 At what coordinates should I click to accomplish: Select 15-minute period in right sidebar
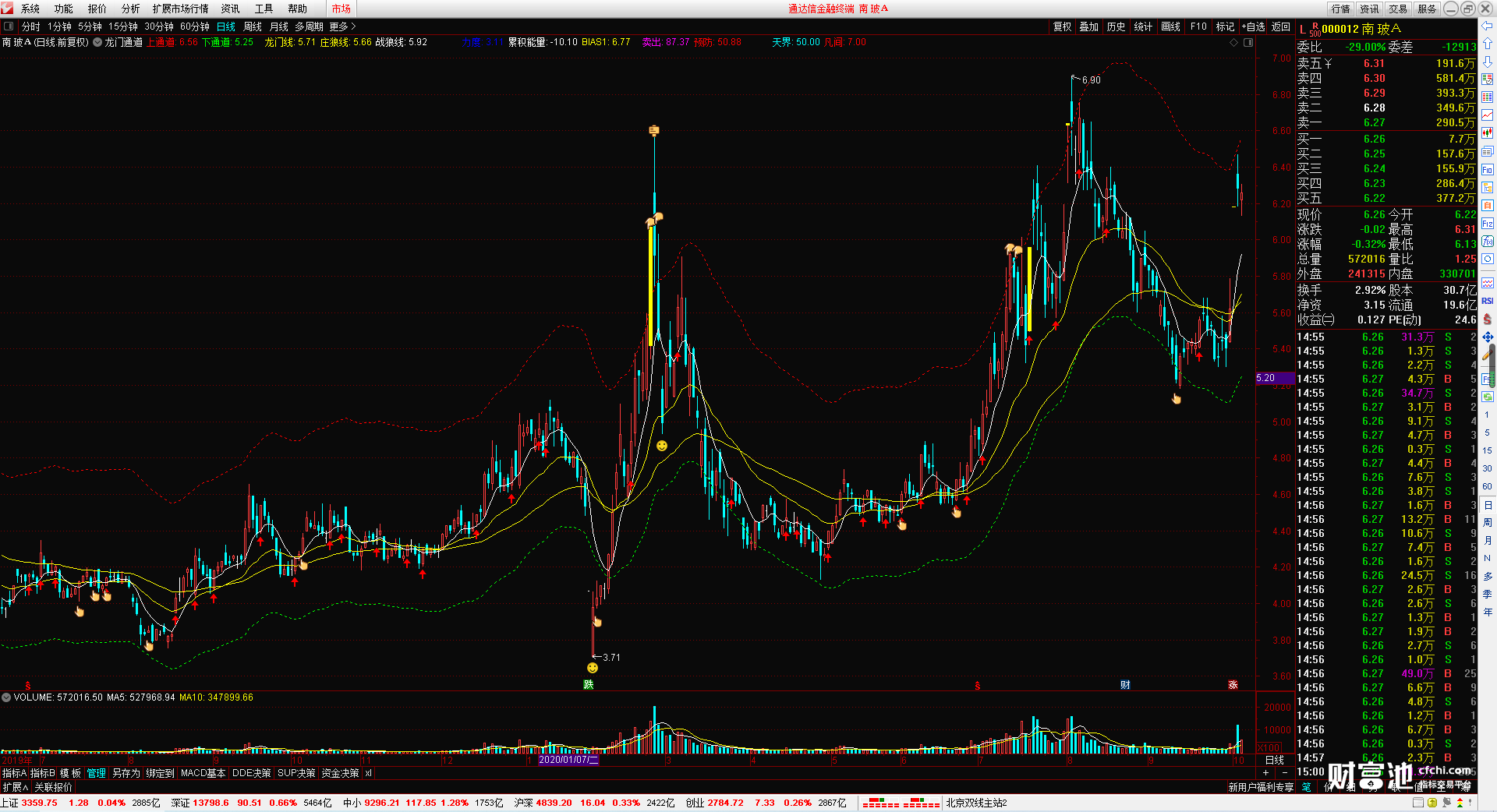pos(1487,450)
